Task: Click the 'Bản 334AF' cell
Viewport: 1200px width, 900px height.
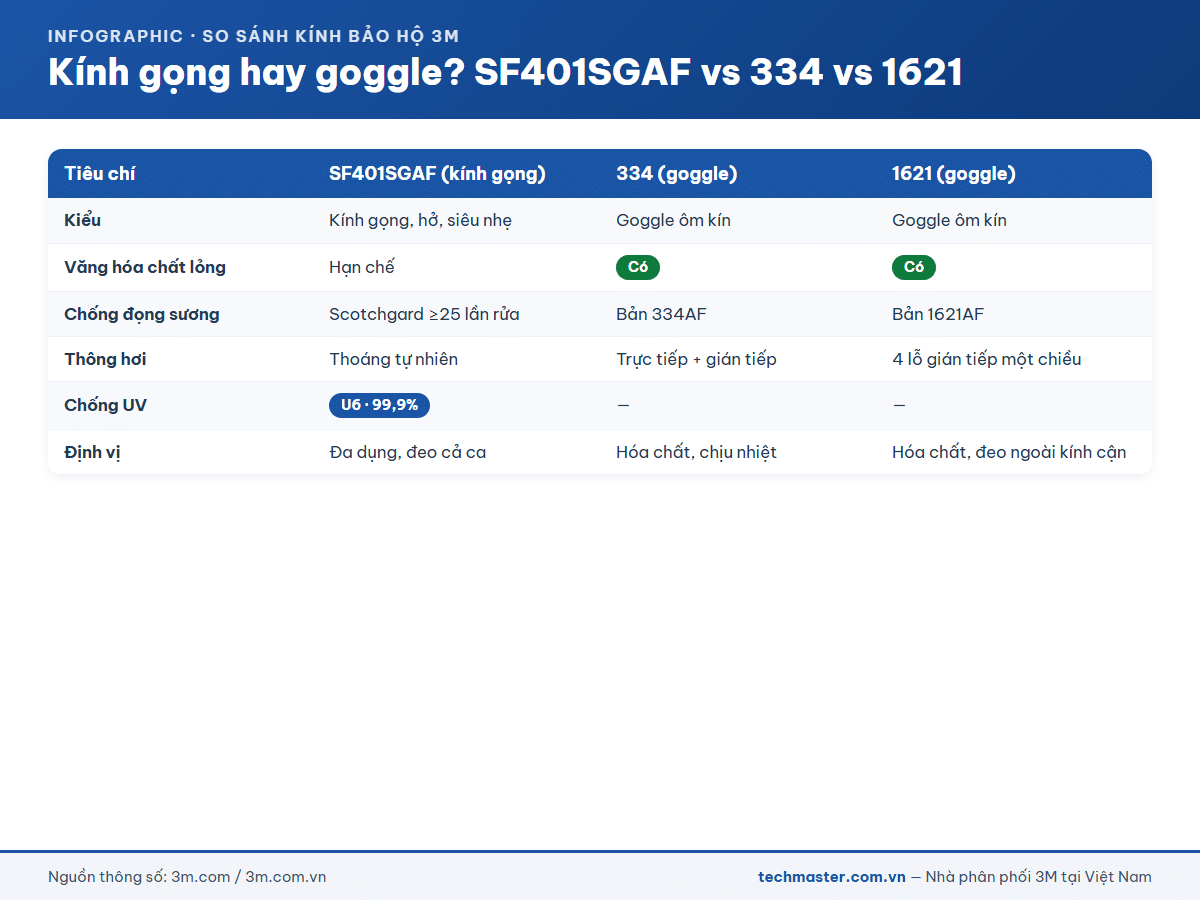Action: (662, 314)
